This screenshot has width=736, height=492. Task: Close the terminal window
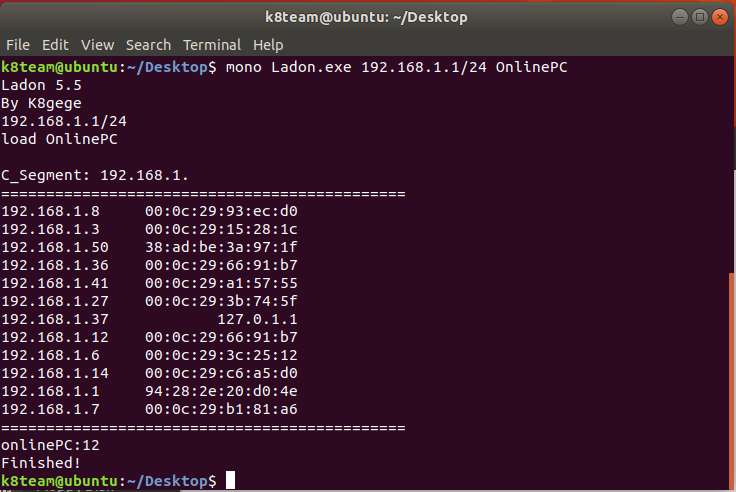720,17
